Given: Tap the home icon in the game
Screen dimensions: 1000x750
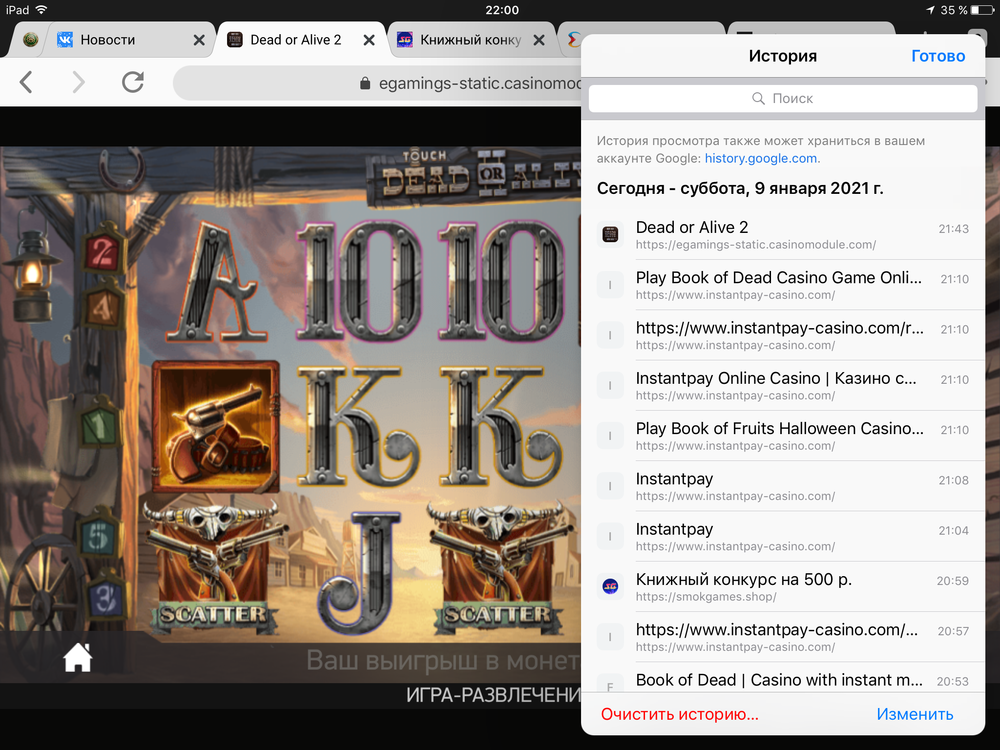Looking at the screenshot, I should 78,657.
